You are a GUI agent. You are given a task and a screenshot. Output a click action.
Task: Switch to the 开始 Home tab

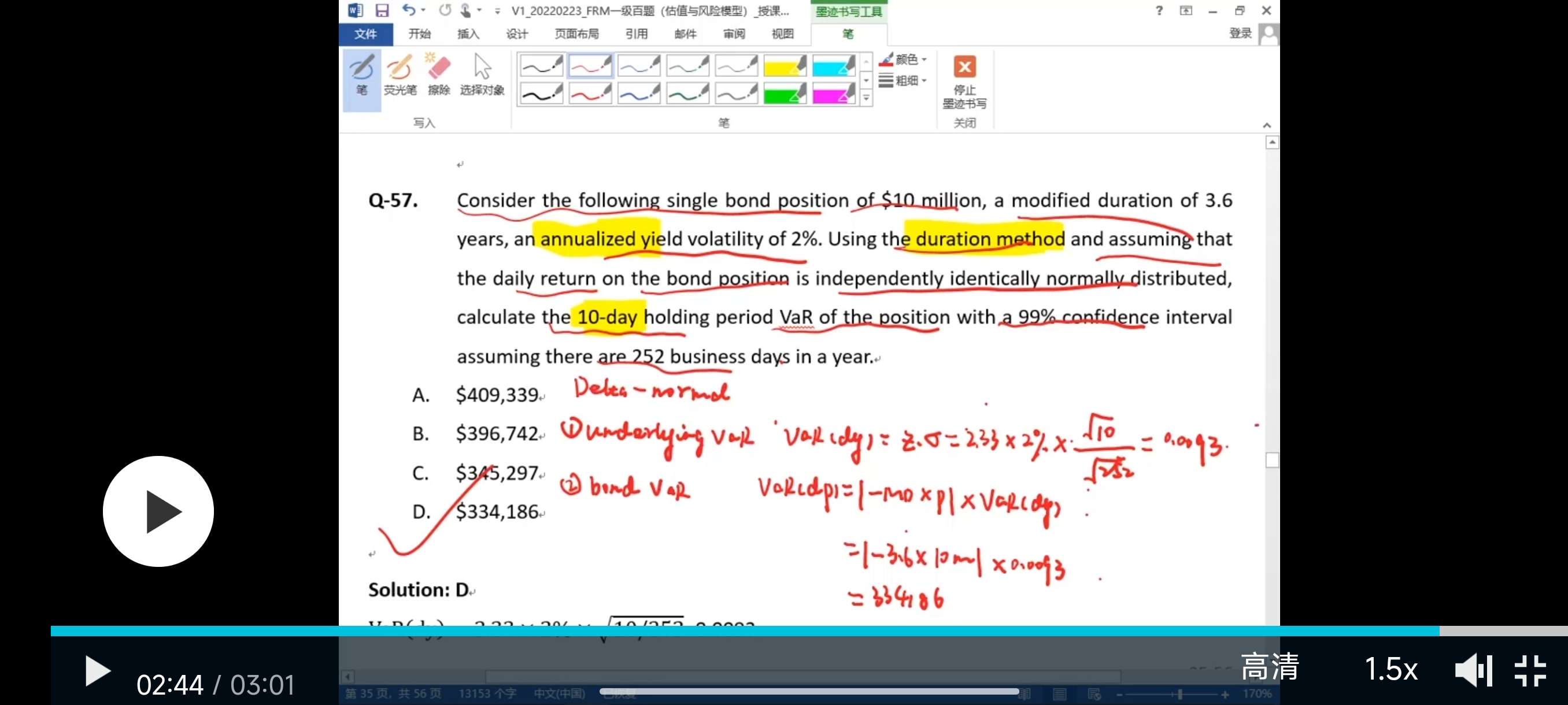[x=419, y=34]
